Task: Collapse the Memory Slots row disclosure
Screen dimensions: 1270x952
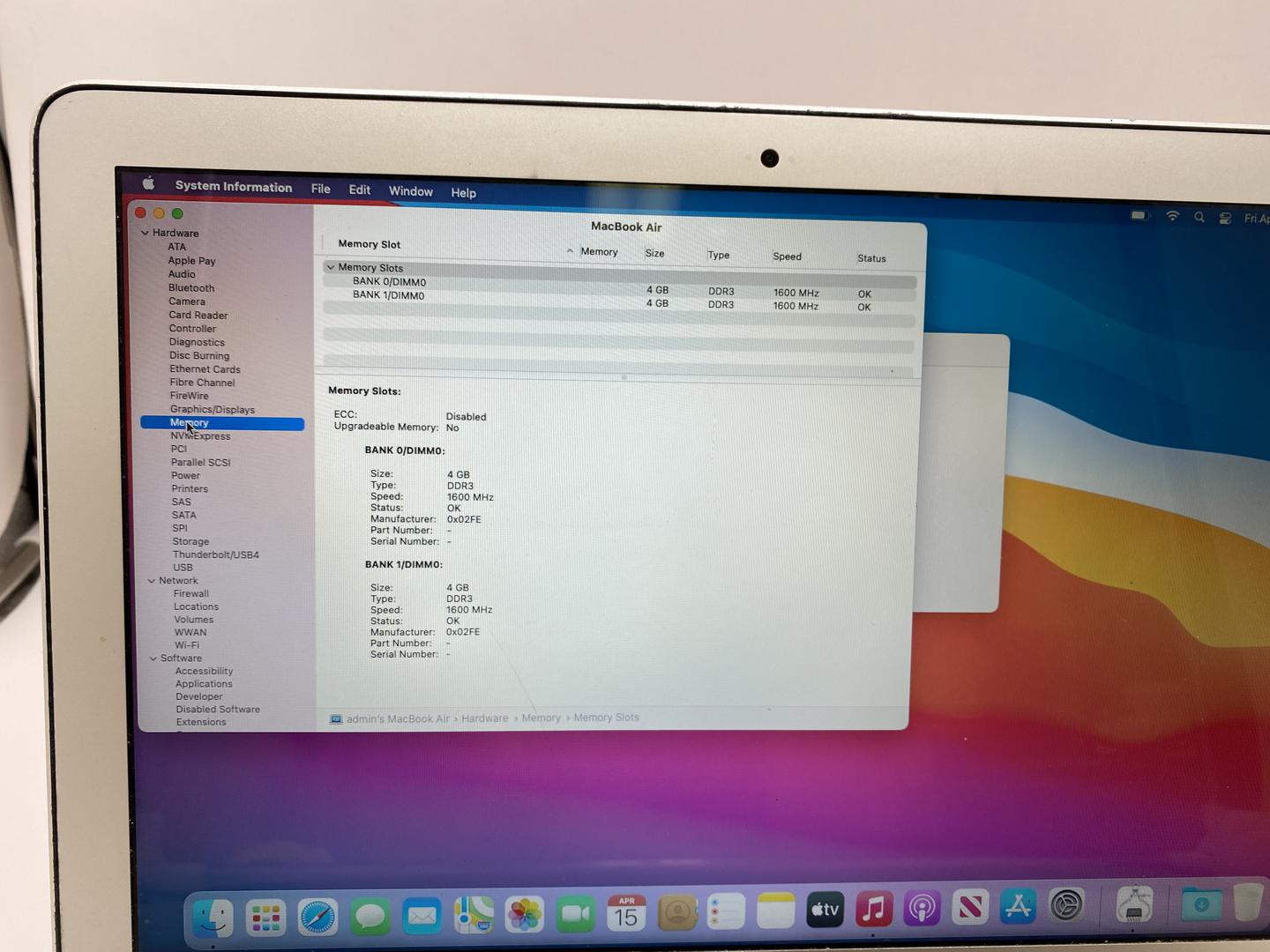Action: point(331,267)
